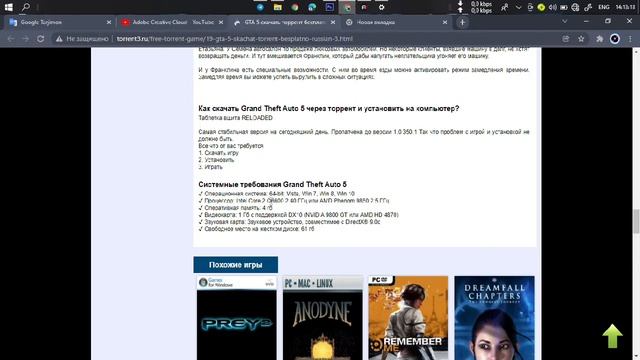The image size is (640, 360).
Task: Click the Системные требования Grand Theft Auto 5 heading
Action: [x=272, y=184]
